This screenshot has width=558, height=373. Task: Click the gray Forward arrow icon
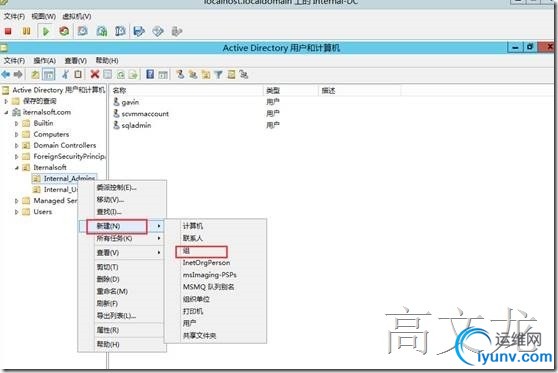click(18, 74)
